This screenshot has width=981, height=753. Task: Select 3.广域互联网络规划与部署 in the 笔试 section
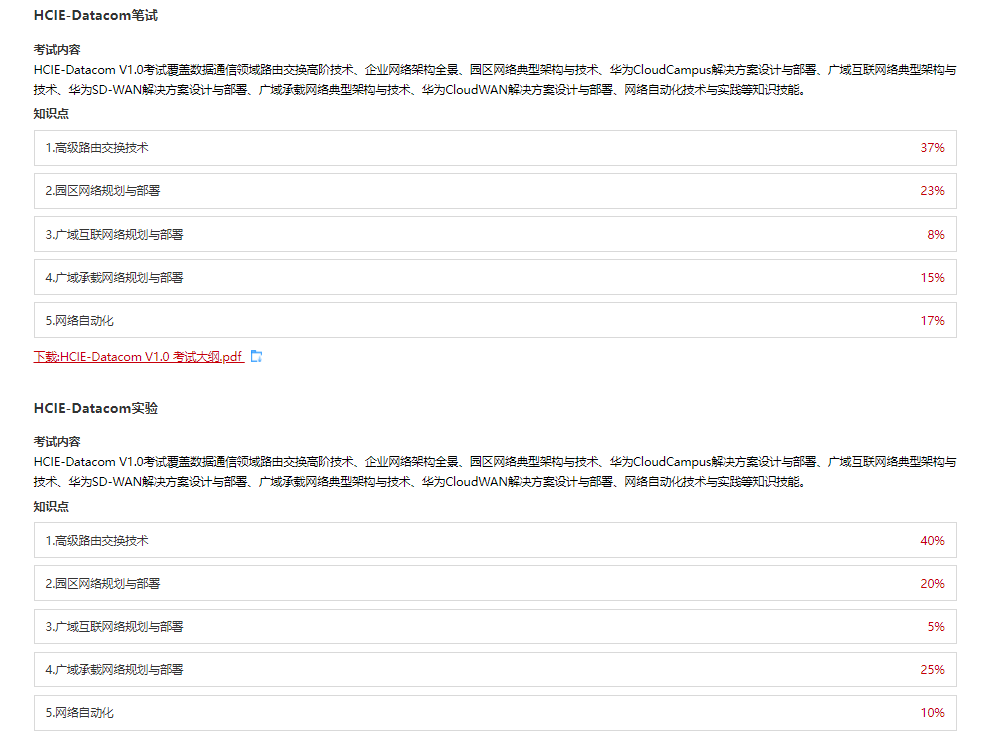495,235
